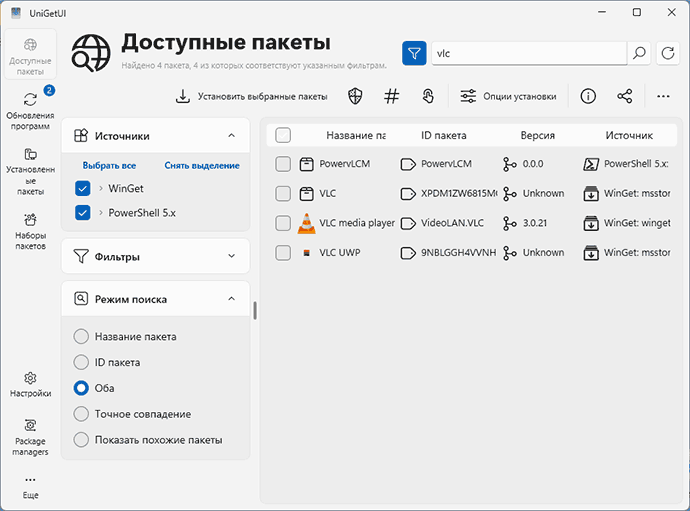
Task: Click the skip hash check # icon
Action: pos(392,96)
